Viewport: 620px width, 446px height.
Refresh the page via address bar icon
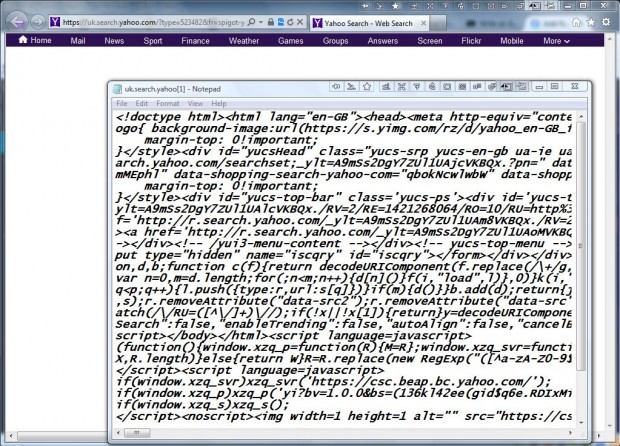[x=290, y=22]
